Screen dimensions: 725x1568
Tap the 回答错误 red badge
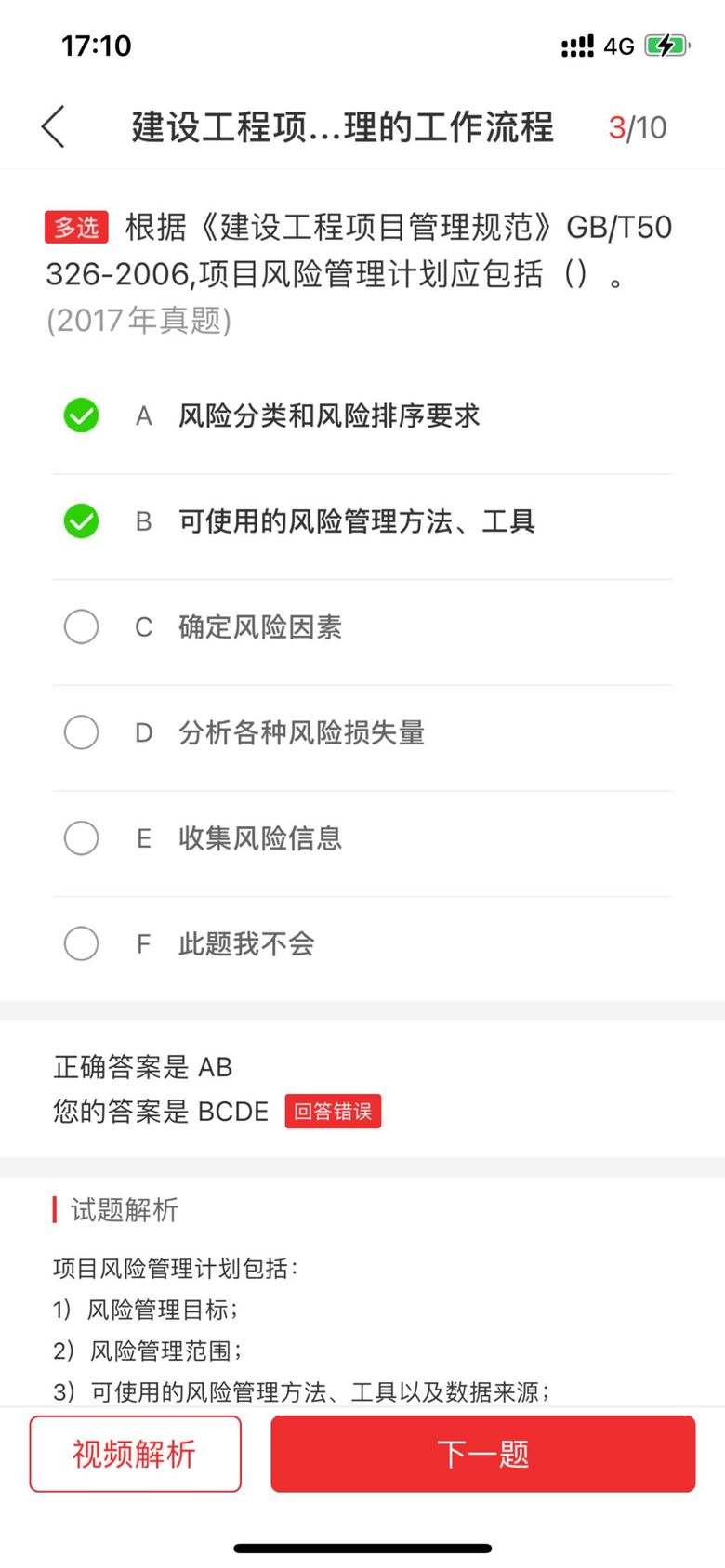pyautogui.click(x=333, y=1111)
